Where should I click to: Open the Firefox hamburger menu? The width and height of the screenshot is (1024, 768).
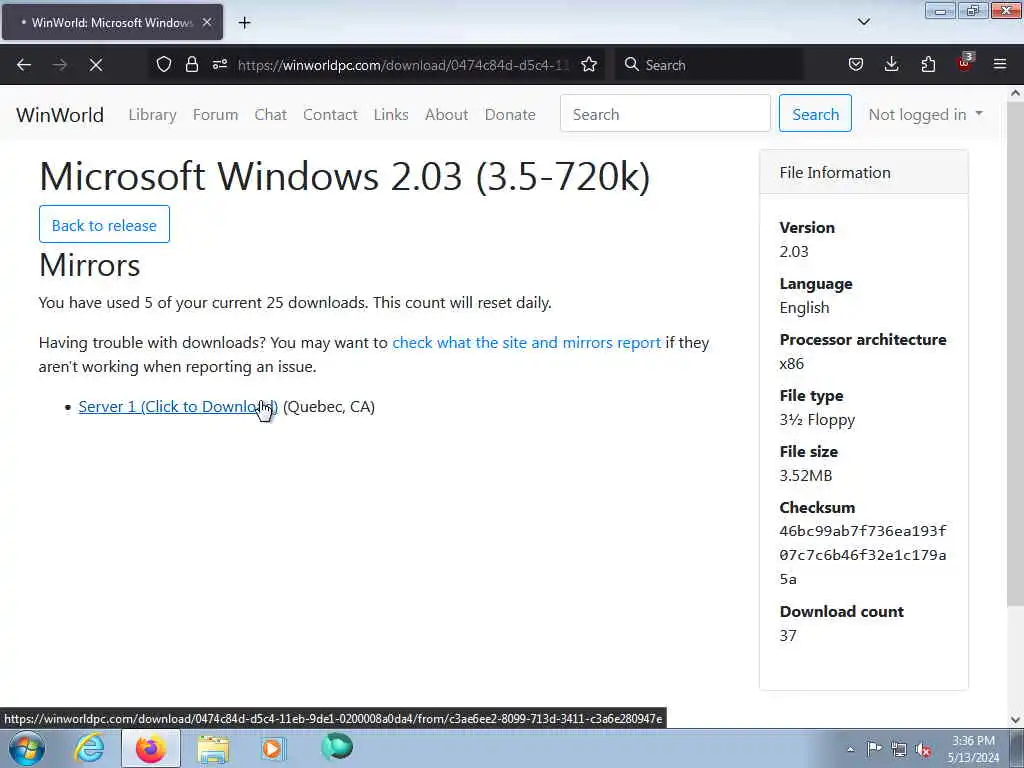pos(1000,65)
